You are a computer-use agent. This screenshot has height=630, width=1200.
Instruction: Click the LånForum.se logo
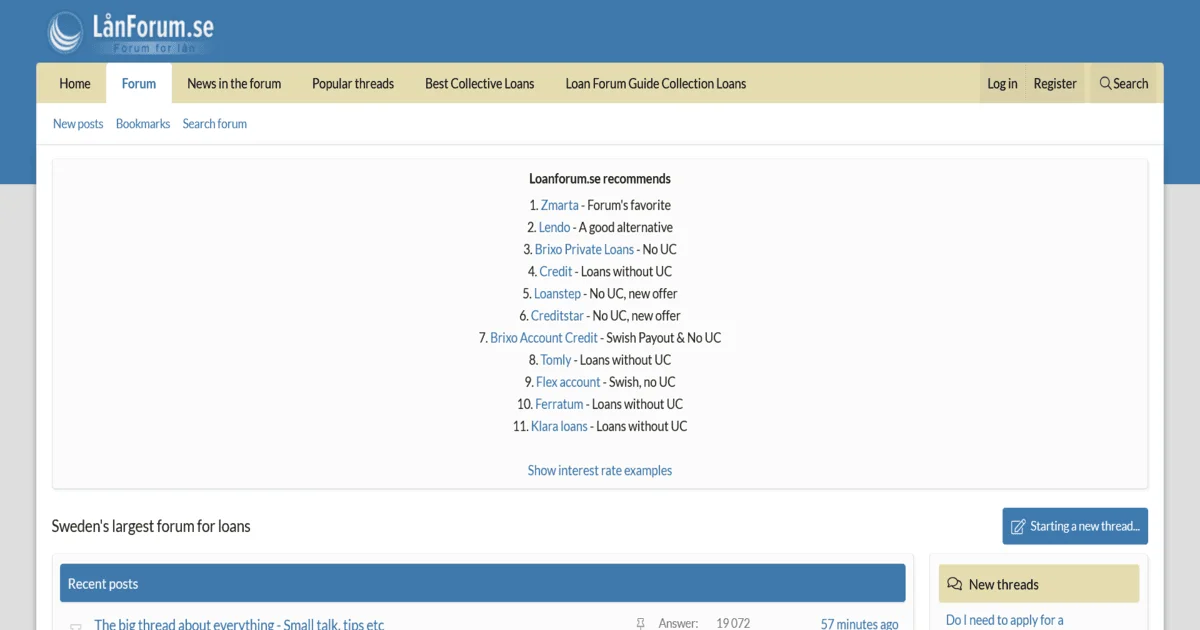(x=131, y=33)
